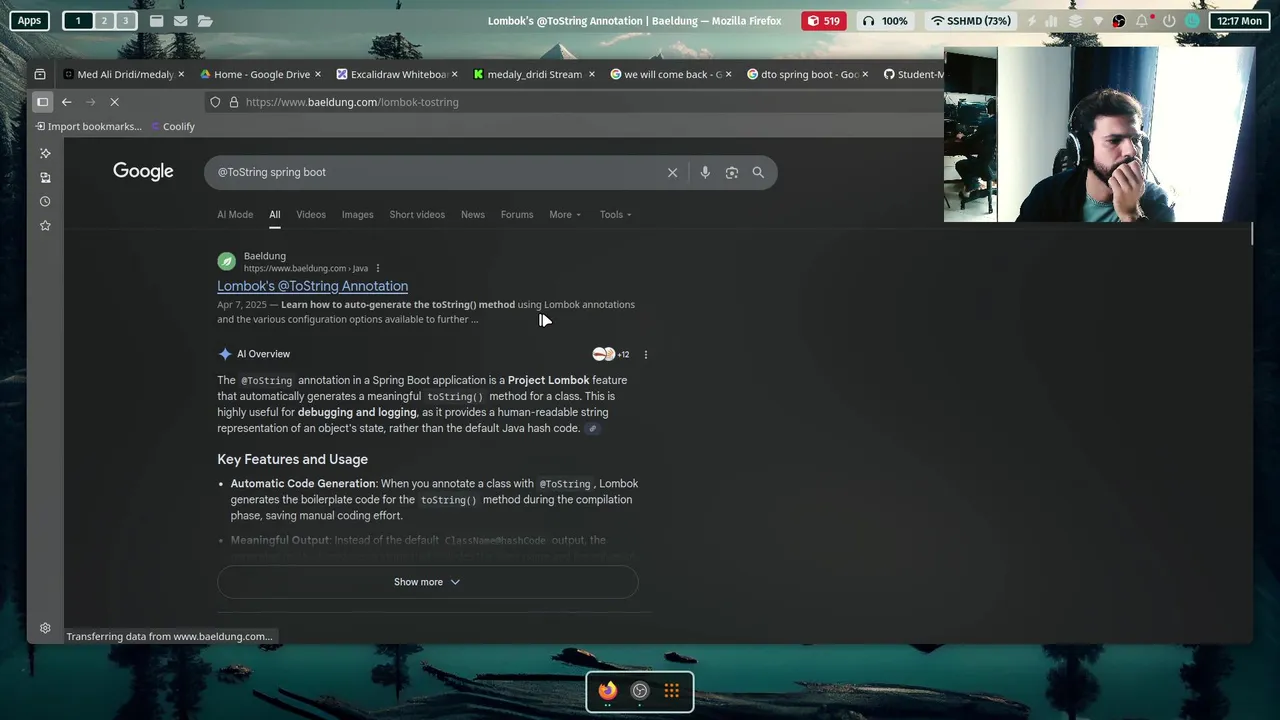Open synced tabs icon in sidebar

45,177
